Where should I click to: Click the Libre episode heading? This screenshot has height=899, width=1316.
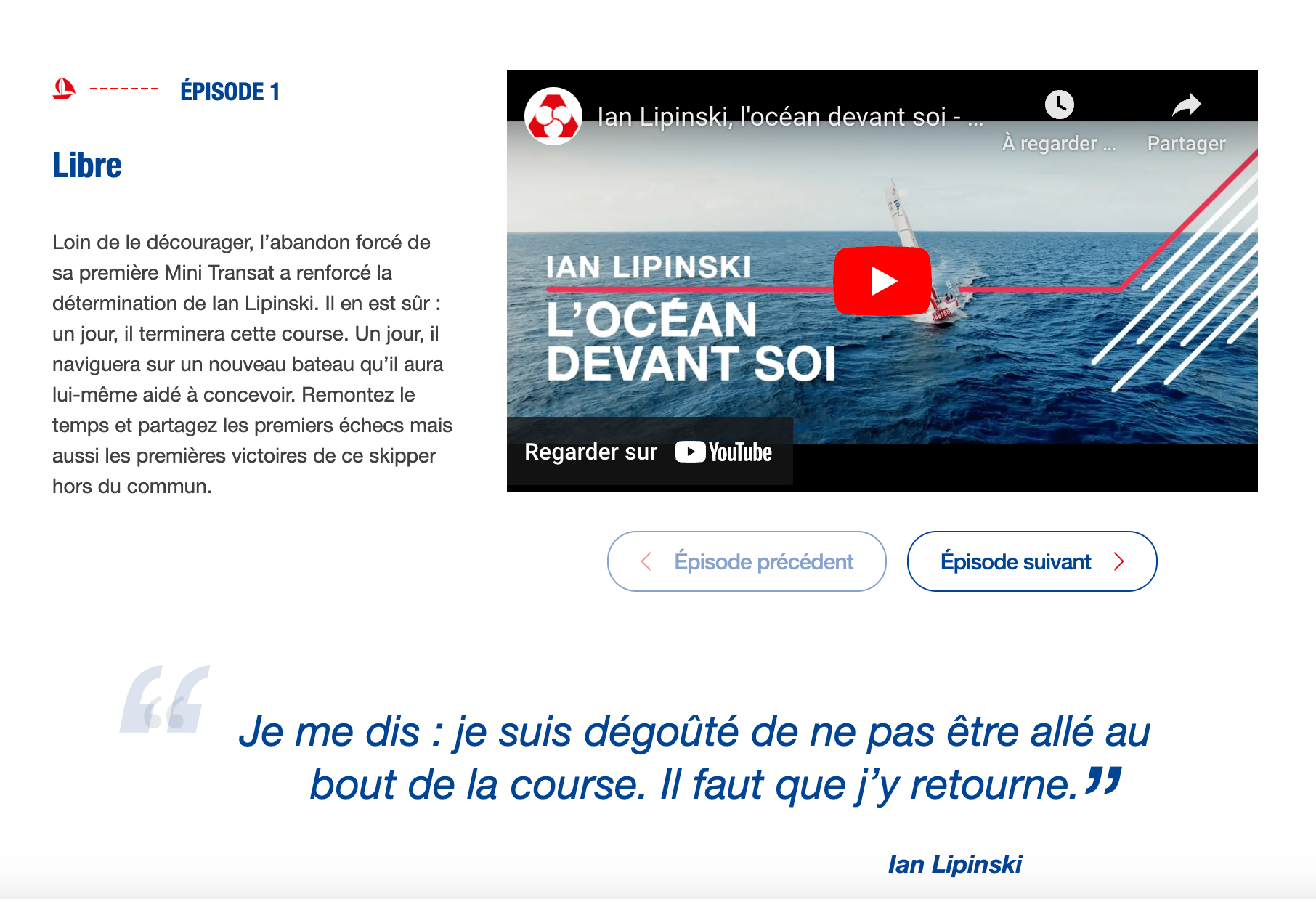87,165
